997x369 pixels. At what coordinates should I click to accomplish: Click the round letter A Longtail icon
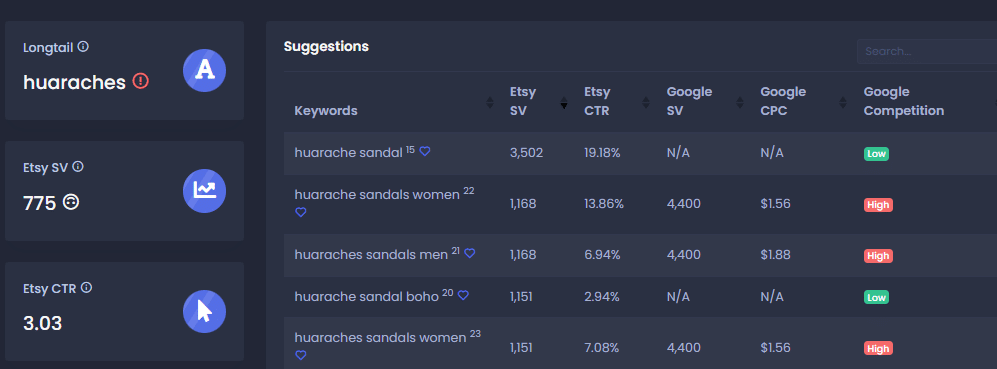click(x=205, y=70)
